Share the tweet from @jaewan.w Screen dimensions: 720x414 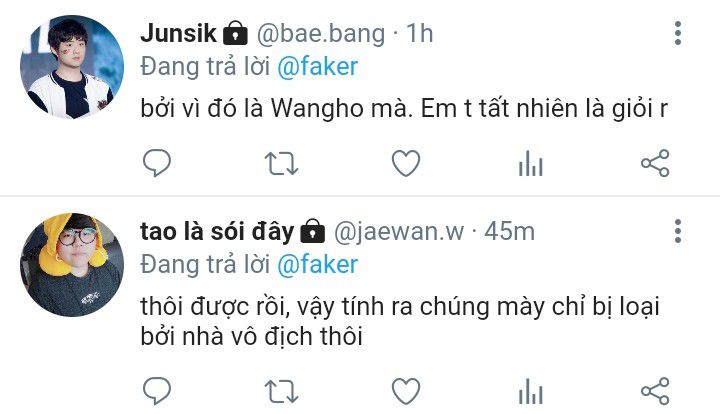pos(655,392)
